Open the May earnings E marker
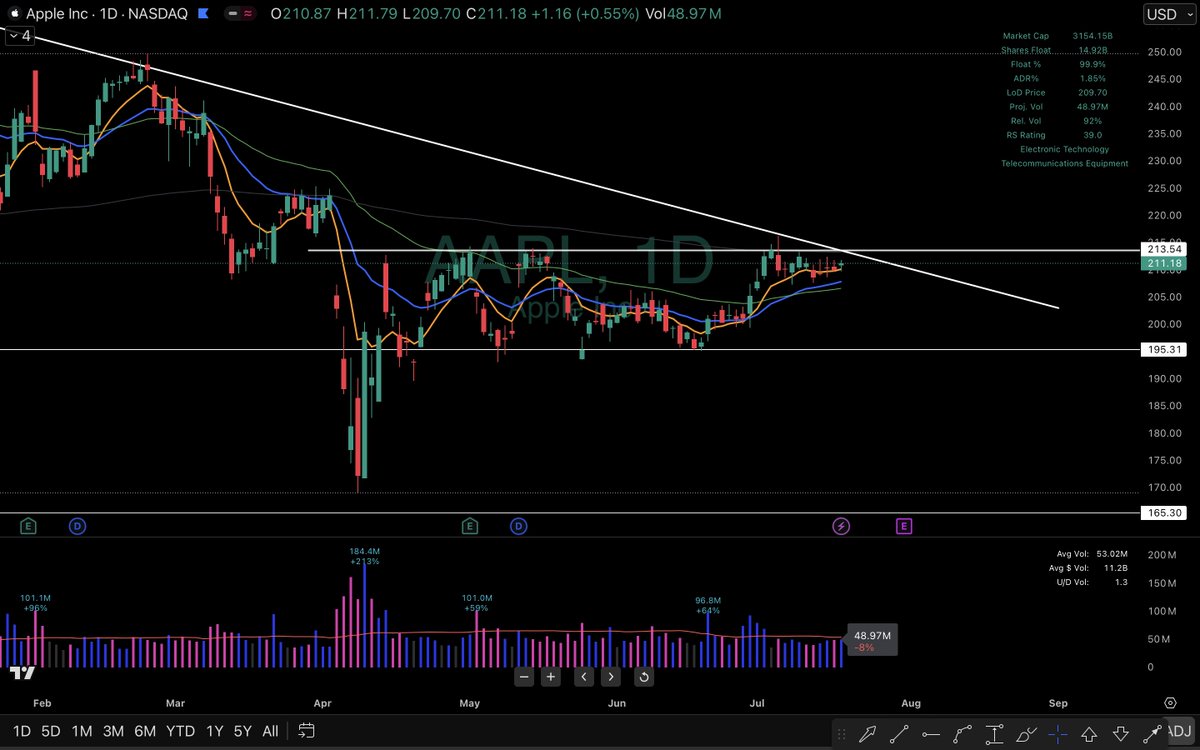This screenshot has height=750, width=1200. (x=469, y=525)
